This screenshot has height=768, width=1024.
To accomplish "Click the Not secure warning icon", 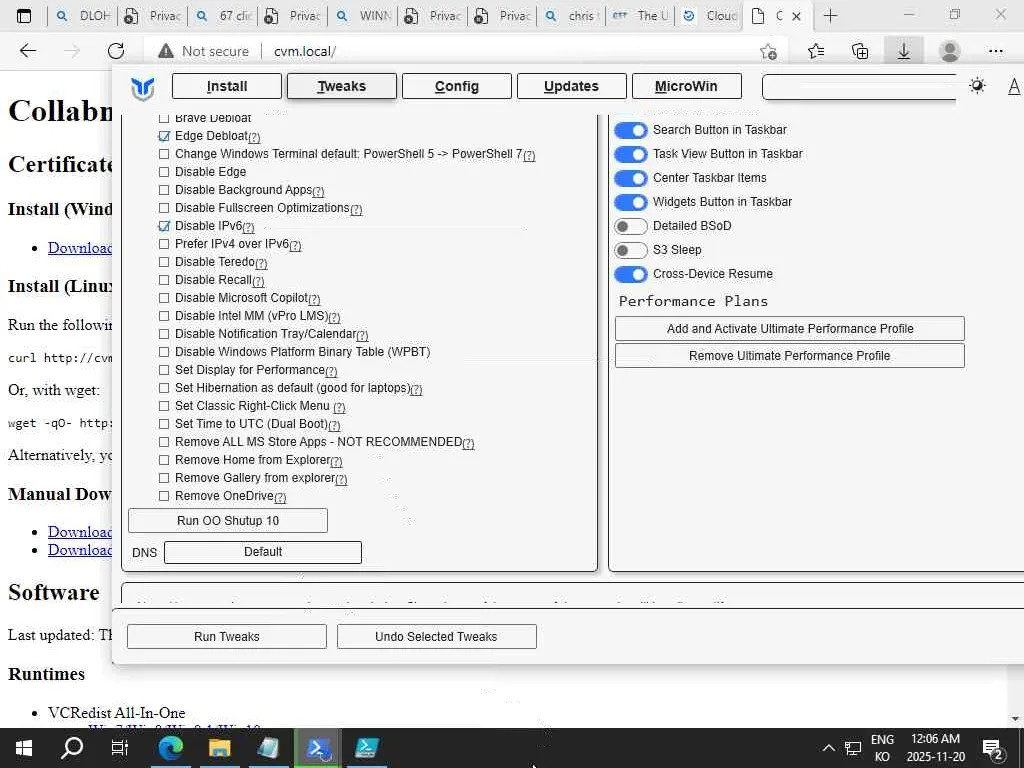I will pyautogui.click(x=166, y=51).
